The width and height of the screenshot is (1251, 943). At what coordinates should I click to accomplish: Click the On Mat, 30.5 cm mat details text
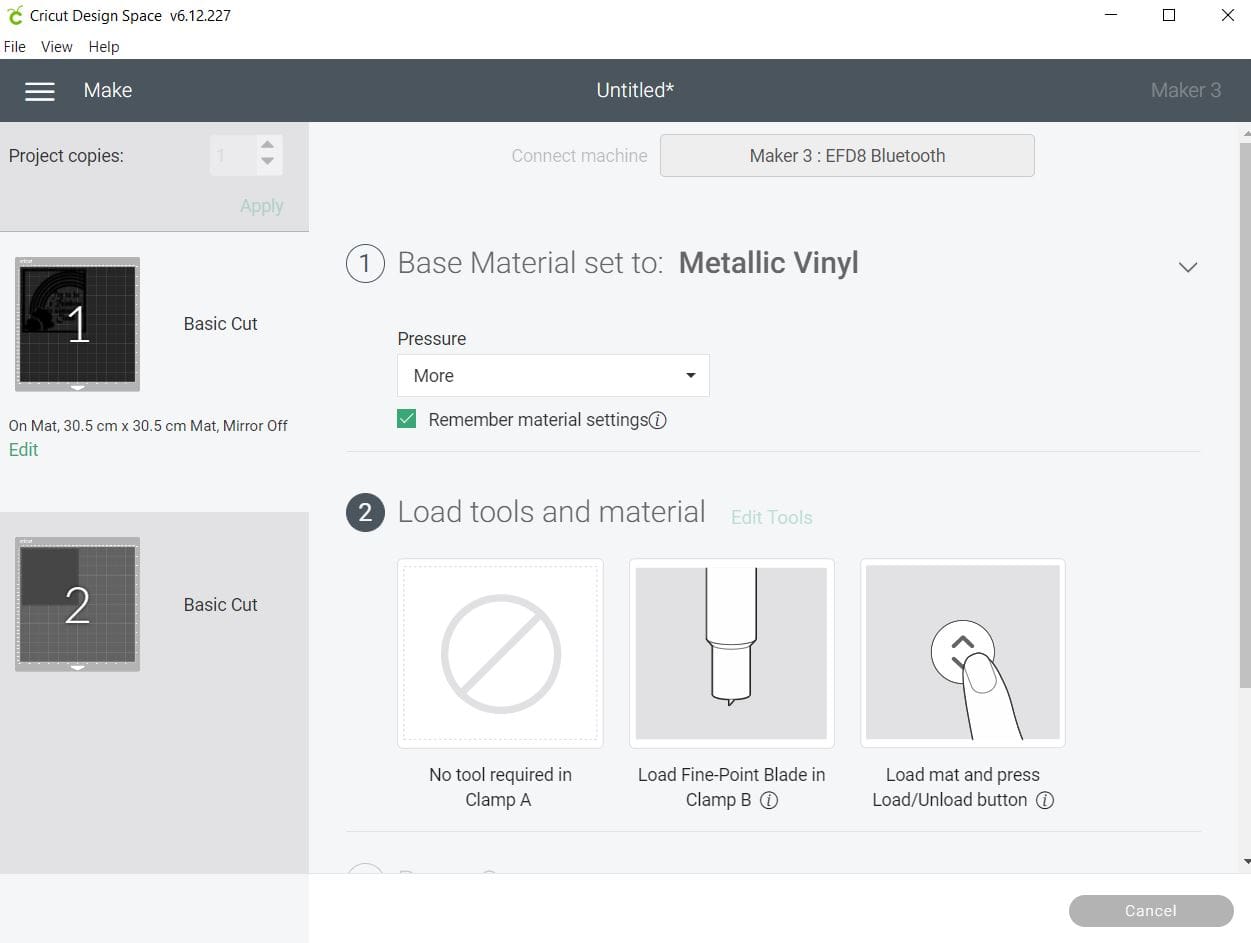pos(148,426)
